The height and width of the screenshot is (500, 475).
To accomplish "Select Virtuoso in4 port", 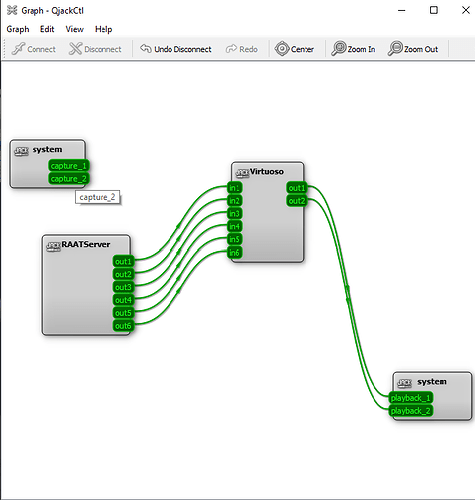I will click(x=234, y=226).
